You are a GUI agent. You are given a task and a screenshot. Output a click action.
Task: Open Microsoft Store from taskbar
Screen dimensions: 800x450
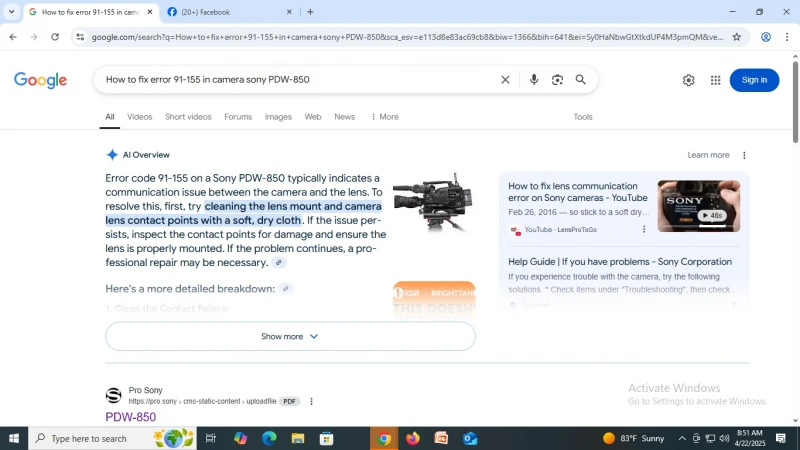[327, 438]
